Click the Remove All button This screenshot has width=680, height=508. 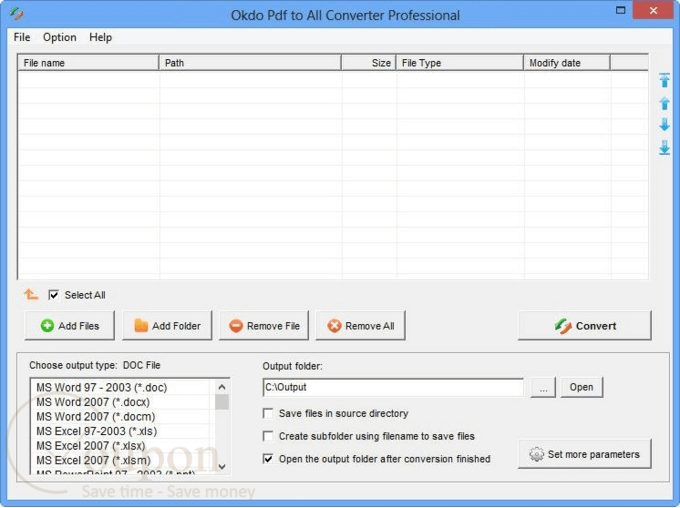coord(361,325)
